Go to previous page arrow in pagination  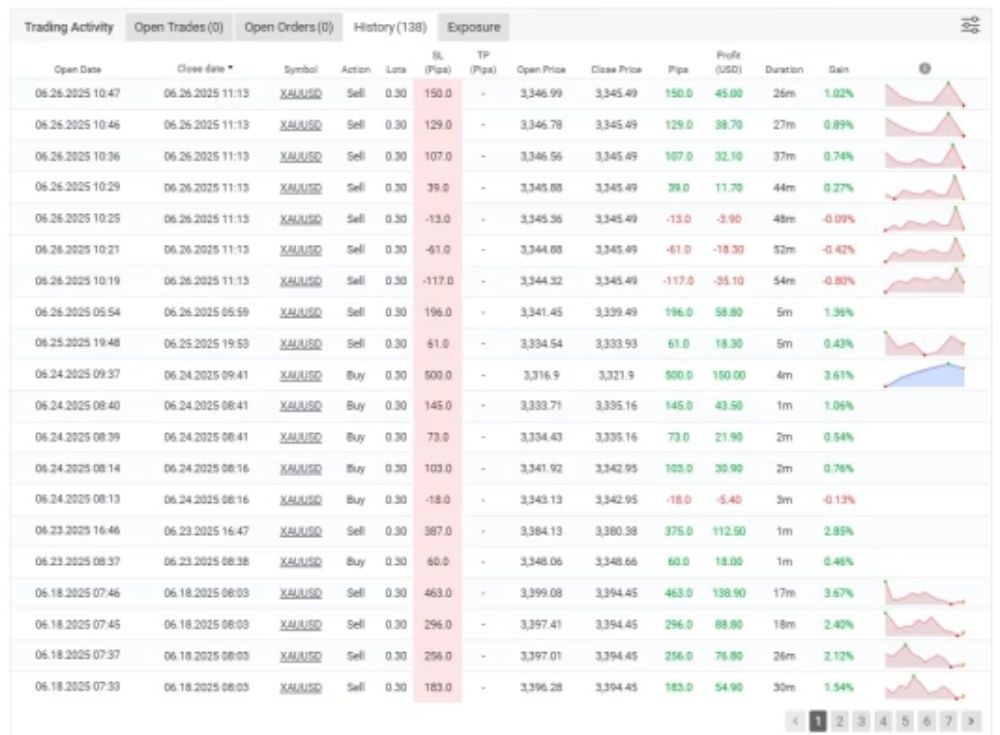coord(797,719)
